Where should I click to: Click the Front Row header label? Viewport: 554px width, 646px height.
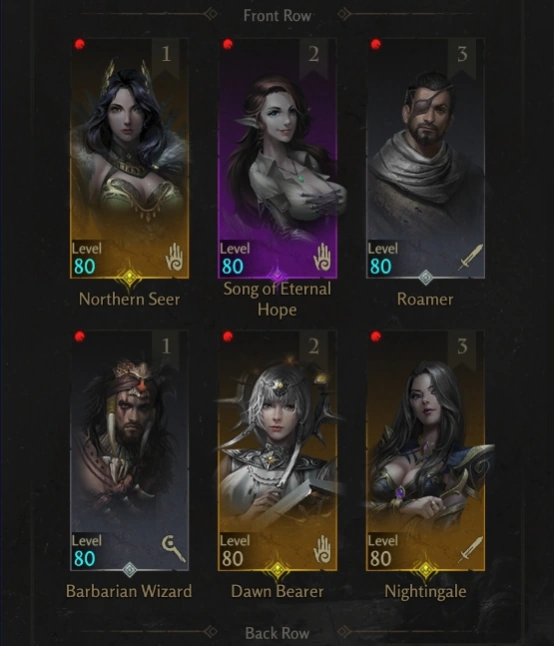(277, 16)
